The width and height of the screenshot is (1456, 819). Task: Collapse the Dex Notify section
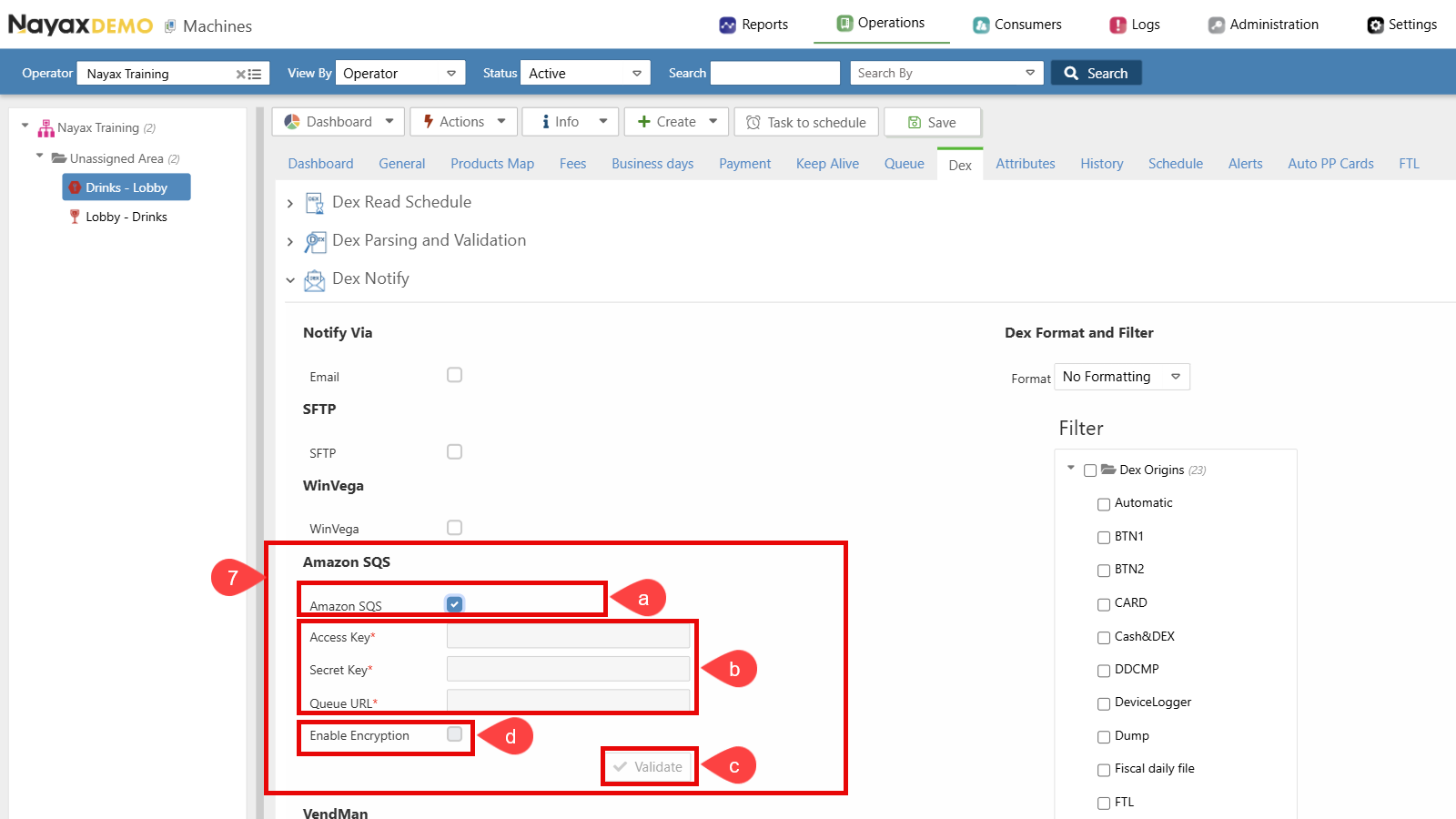tap(290, 280)
